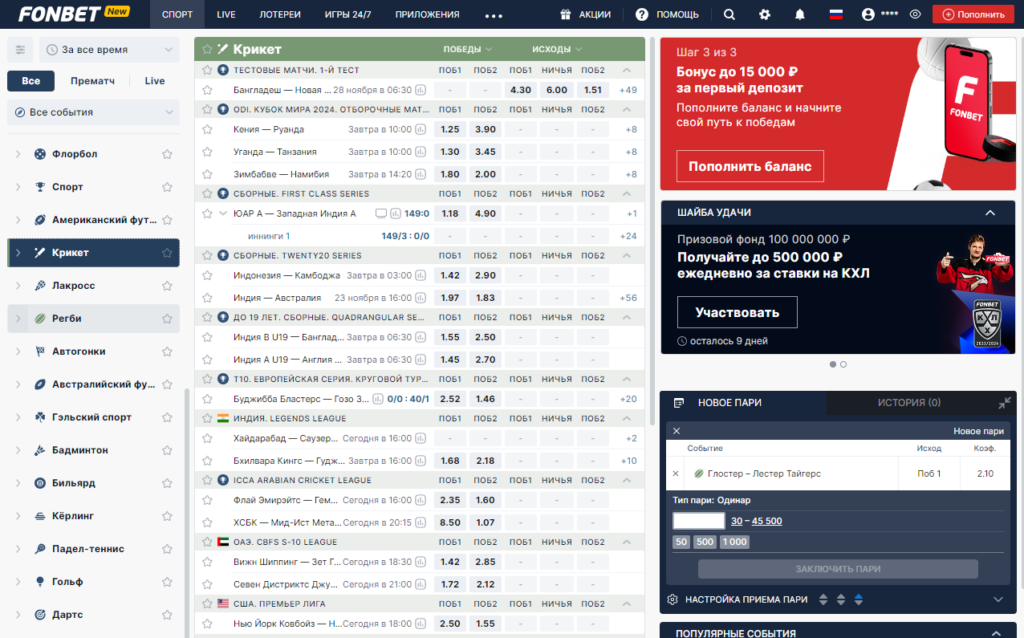1024x638 pixels.
Task: Show +56 more markets for Индия — Австралия
Action: tap(628, 298)
